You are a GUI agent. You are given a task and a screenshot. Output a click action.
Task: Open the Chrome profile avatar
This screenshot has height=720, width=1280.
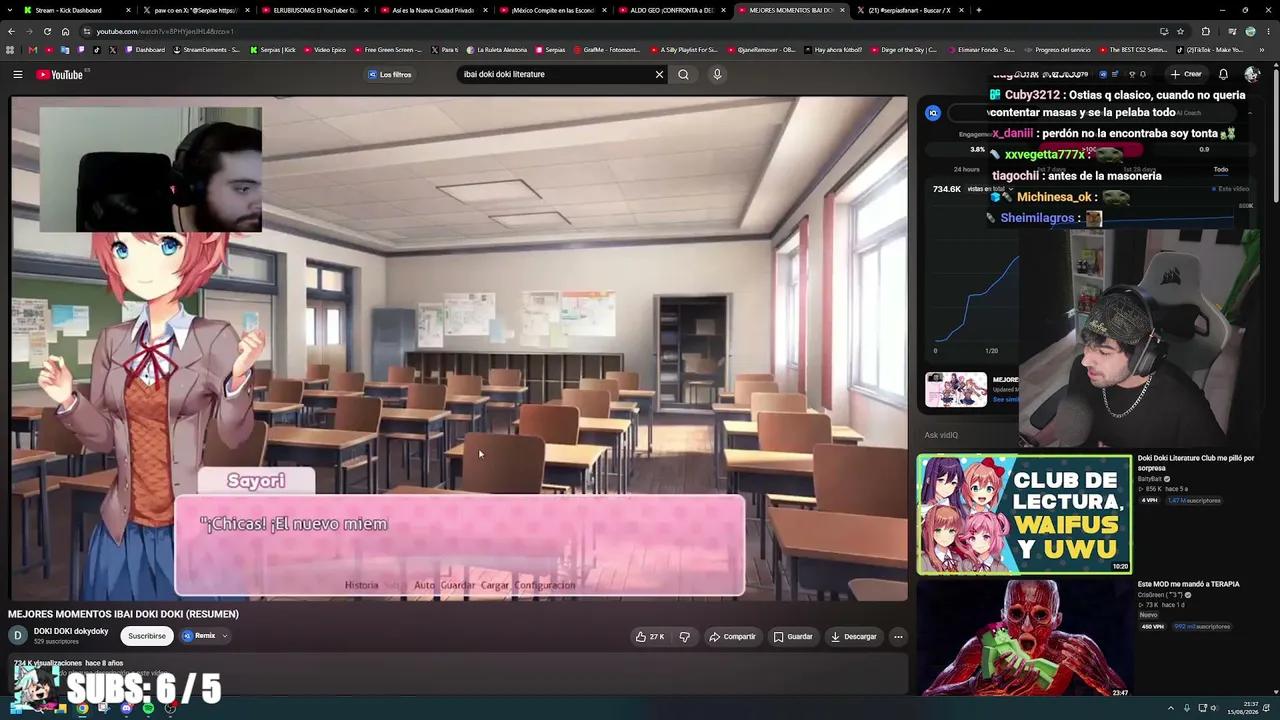click(x=1250, y=31)
